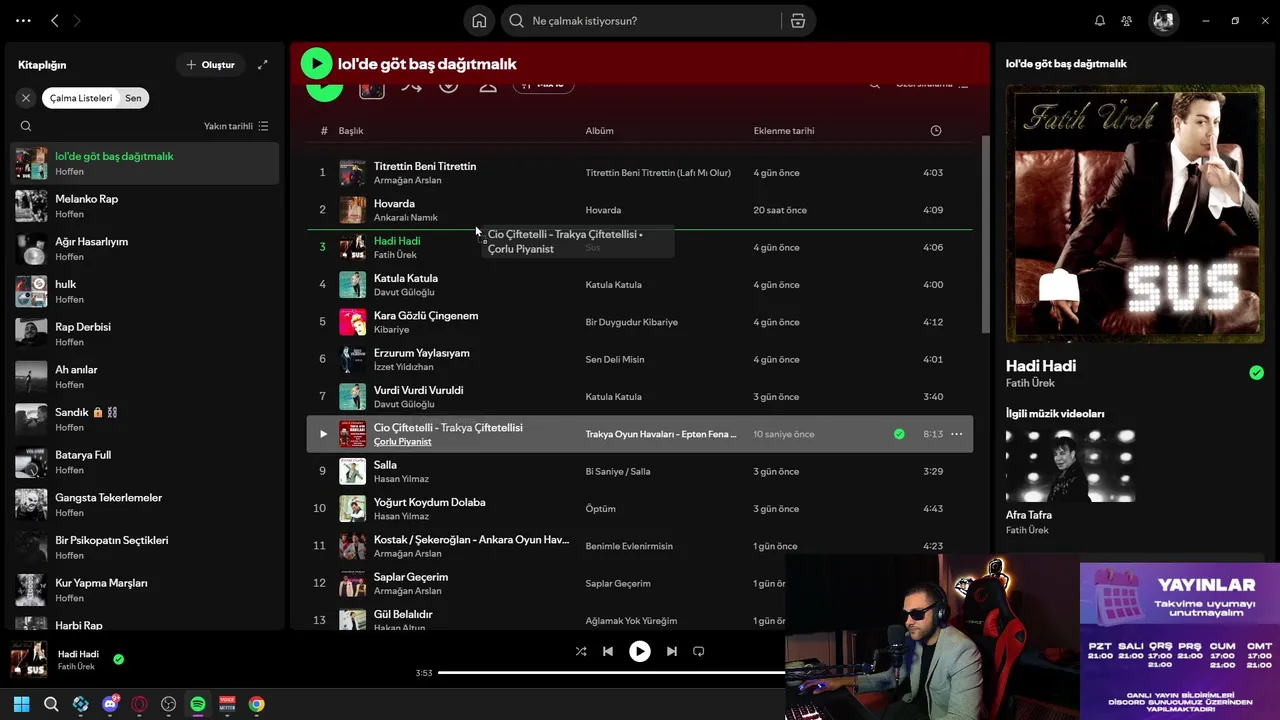
Task: Open the Windows Start menu
Action: pos(22,704)
